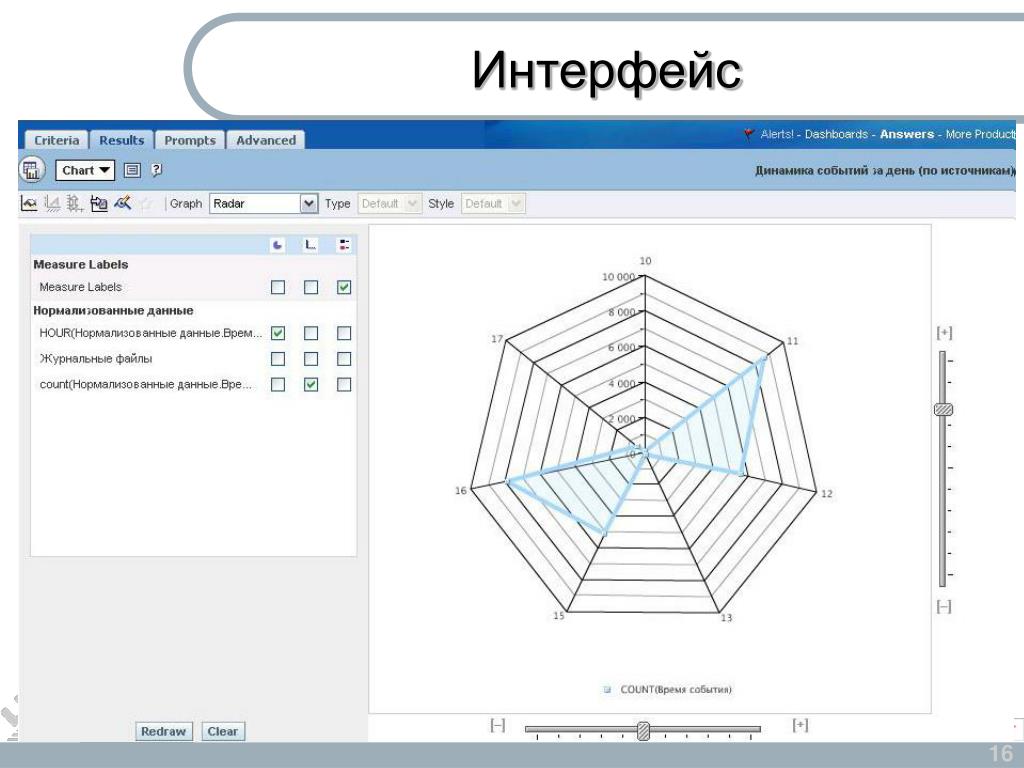Click the '10 000' scale value on chart
Screen dimensions: 1024x768
[x=618, y=277]
